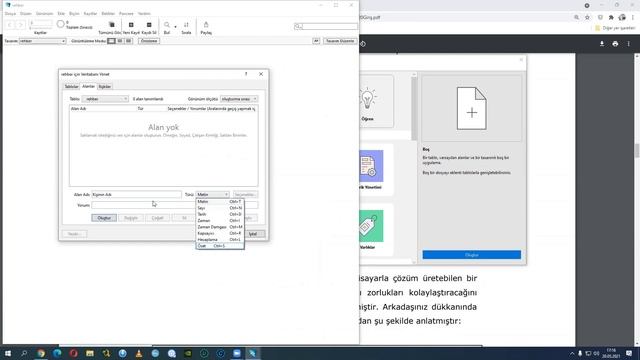Click the browser extensions puzzle icon
The width and height of the screenshot is (640, 360).
(x=611, y=17)
